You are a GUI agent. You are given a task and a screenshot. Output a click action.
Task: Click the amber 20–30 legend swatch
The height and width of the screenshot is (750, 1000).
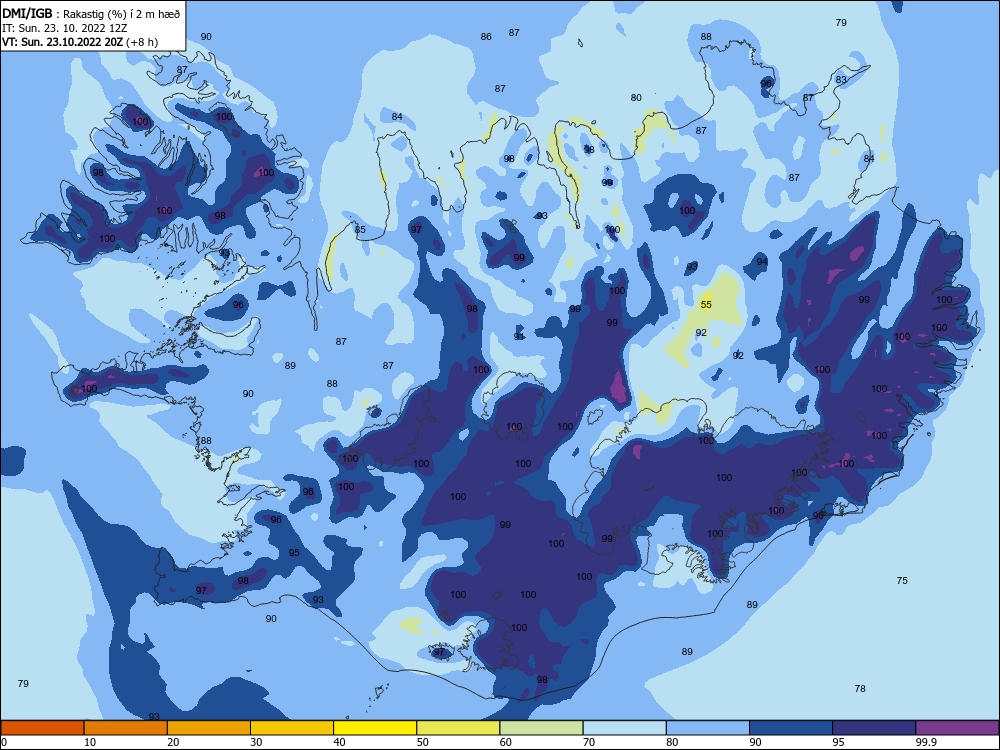[x=209, y=728]
